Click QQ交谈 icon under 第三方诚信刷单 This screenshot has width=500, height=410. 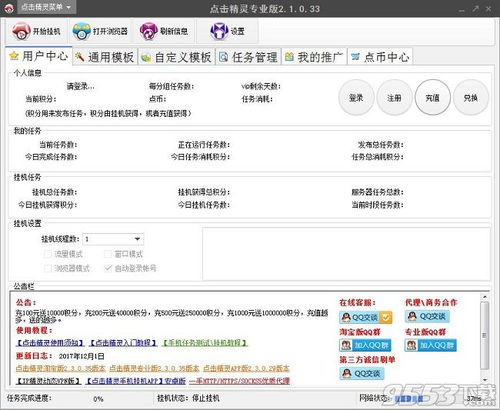pyautogui.click(x=362, y=373)
